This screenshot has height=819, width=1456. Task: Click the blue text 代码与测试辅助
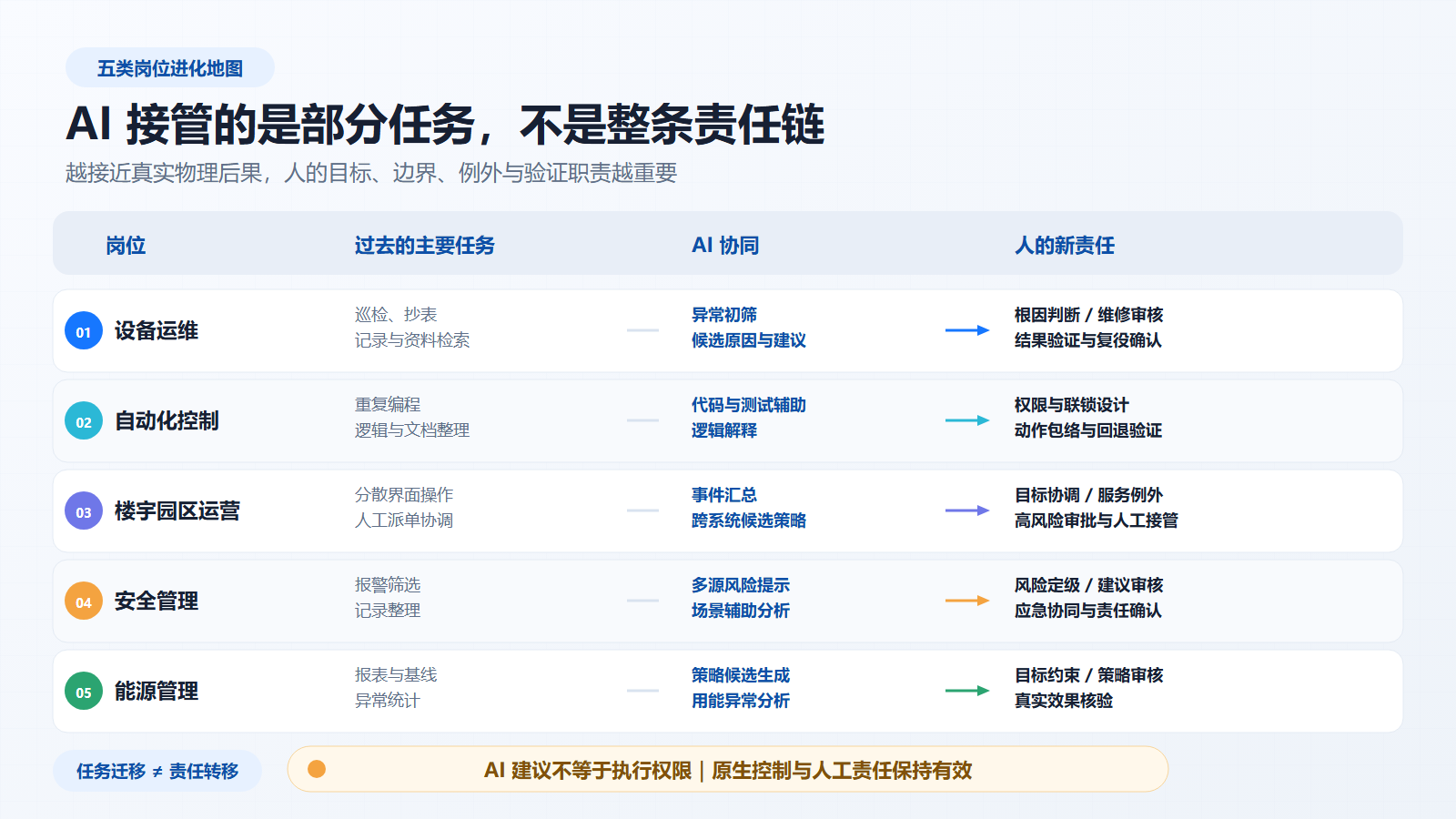pos(749,404)
